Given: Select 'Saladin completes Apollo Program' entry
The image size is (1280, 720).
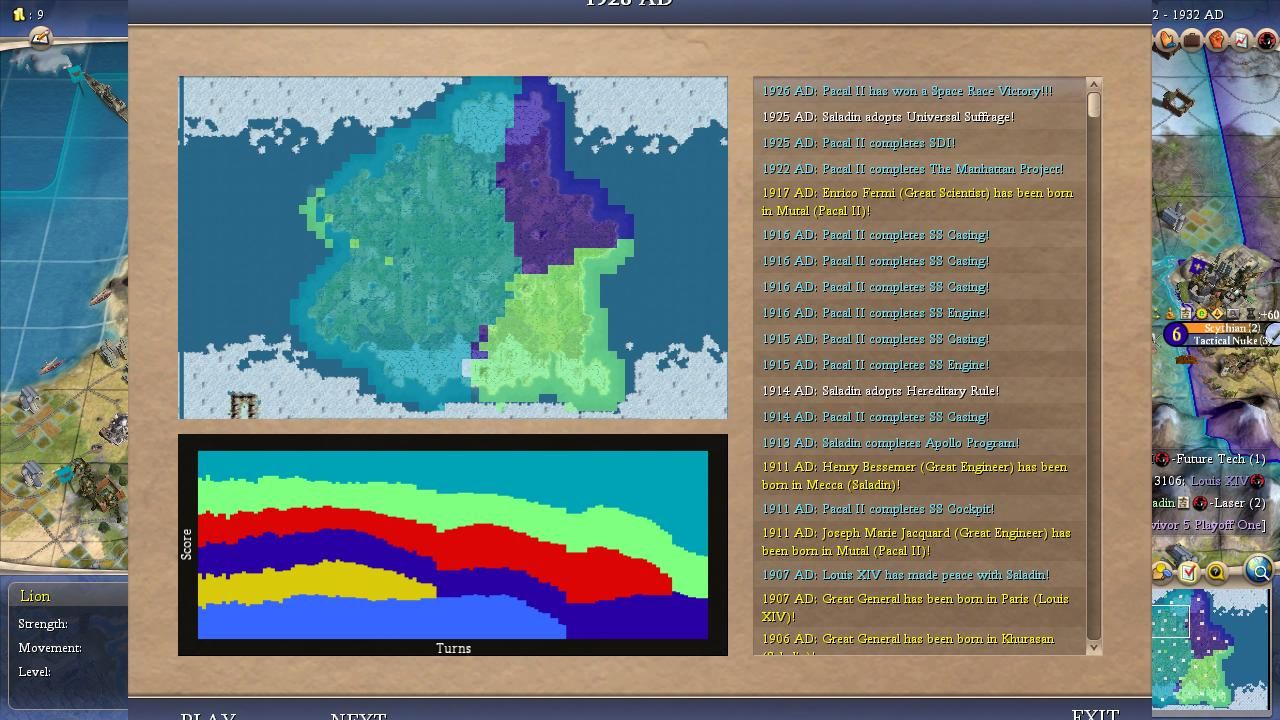Looking at the screenshot, I should (920, 443).
